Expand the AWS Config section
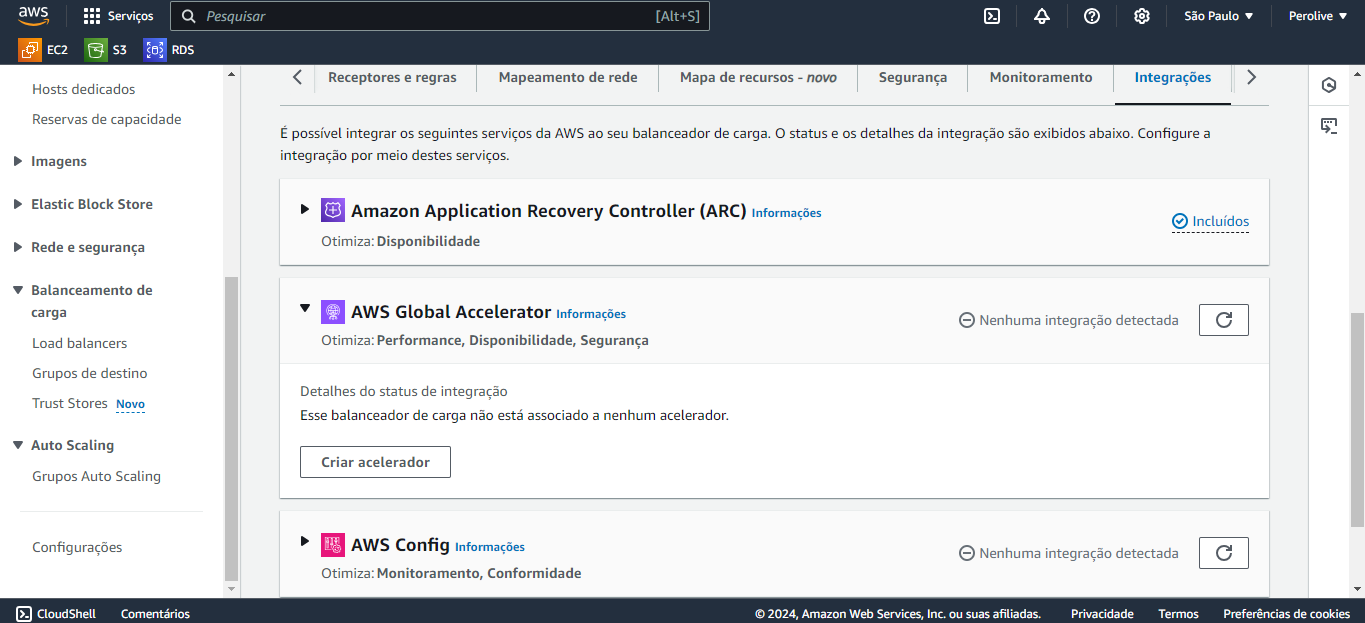This screenshot has height=623, width=1365. click(x=305, y=541)
